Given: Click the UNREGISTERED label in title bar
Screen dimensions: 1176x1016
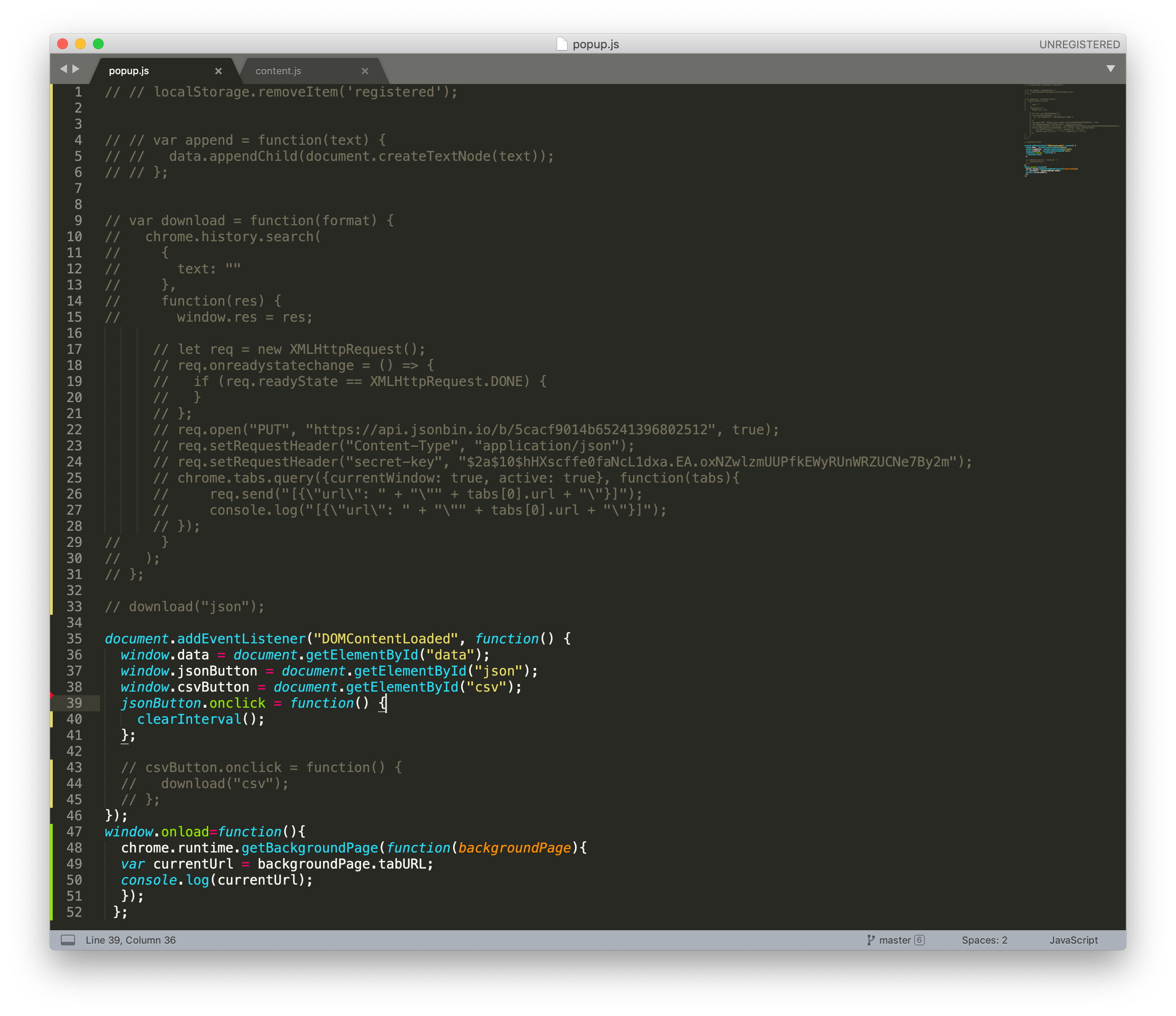Looking at the screenshot, I should pyautogui.click(x=1079, y=44).
